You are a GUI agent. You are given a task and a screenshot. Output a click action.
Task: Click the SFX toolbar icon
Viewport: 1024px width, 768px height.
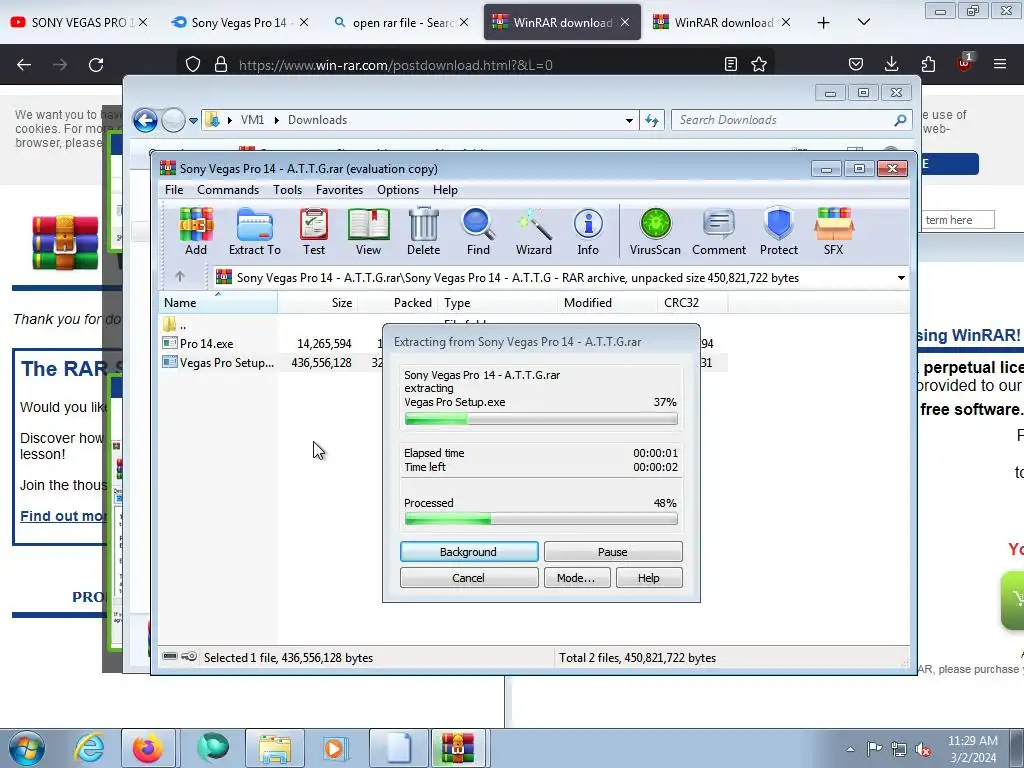click(833, 232)
